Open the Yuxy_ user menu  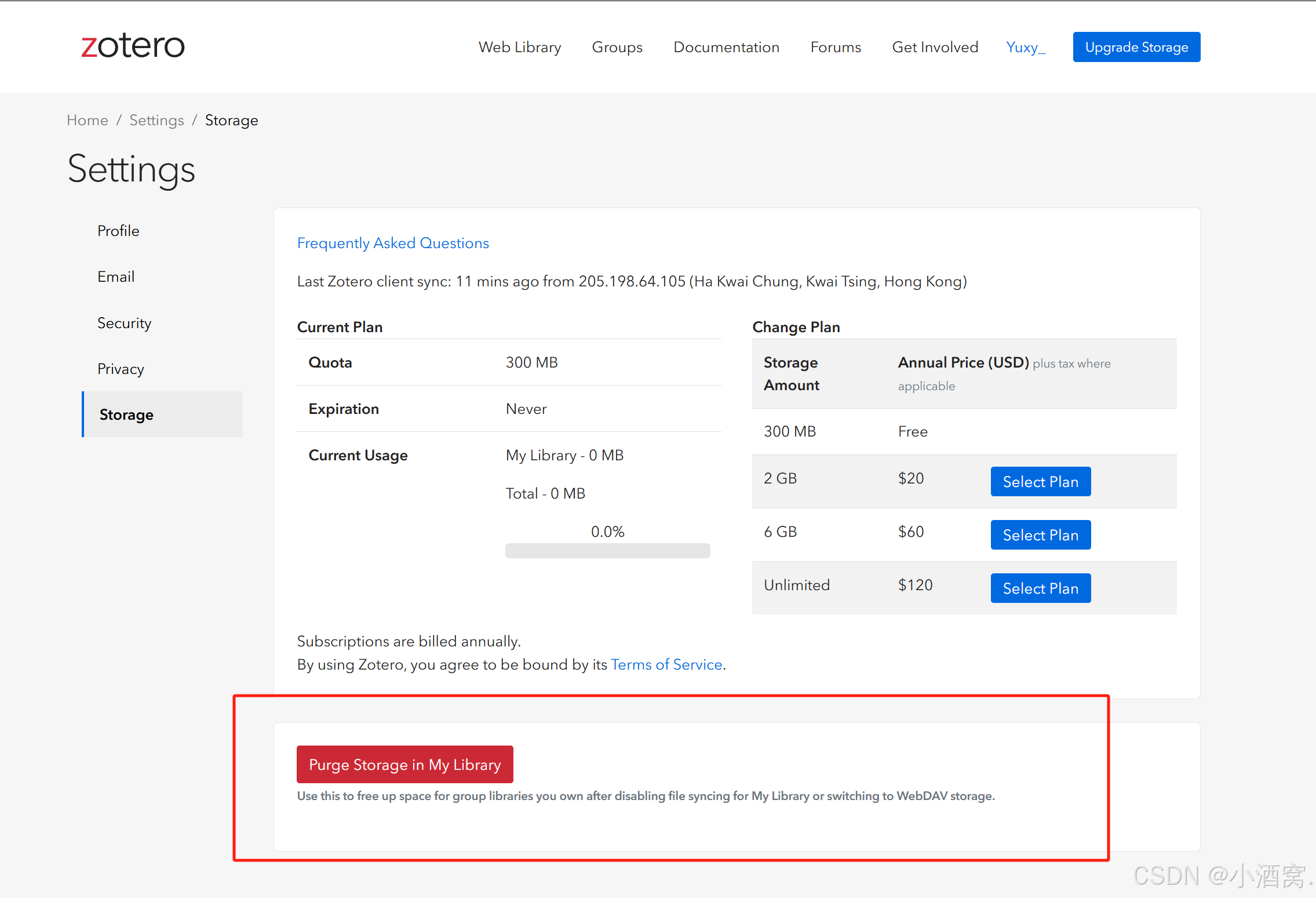coord(1025,47)
